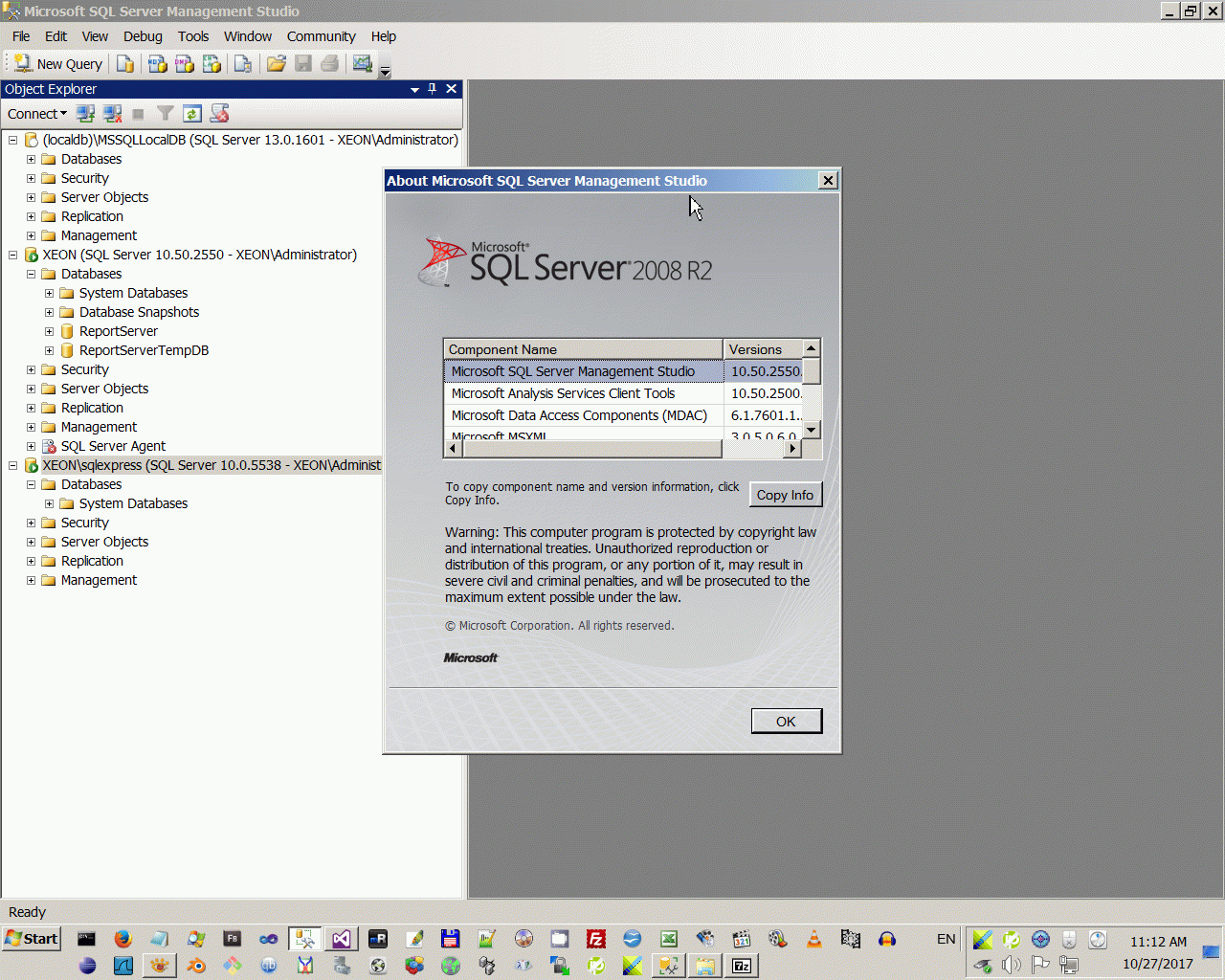Open the Debug menu

coord(143,36)
